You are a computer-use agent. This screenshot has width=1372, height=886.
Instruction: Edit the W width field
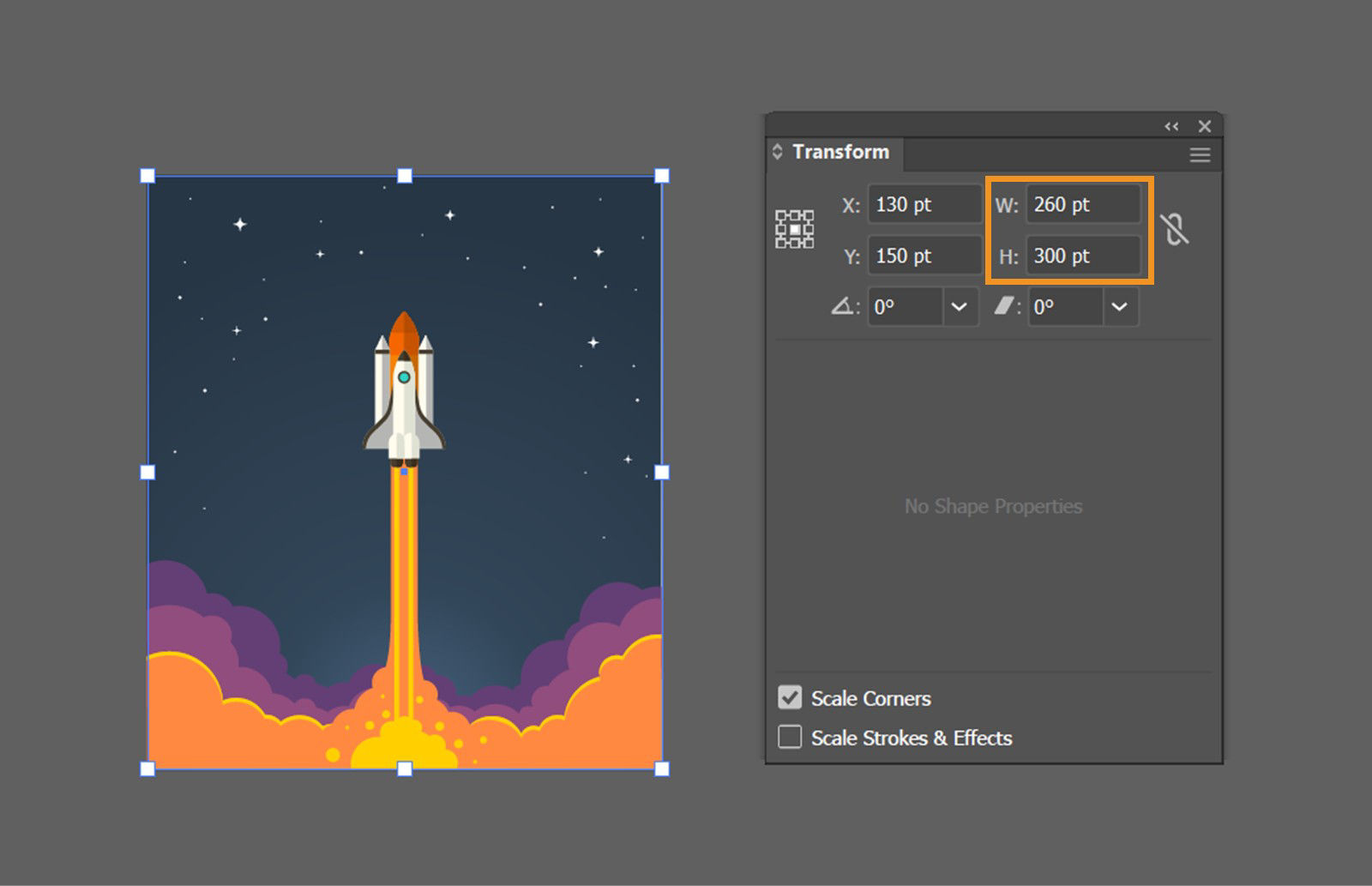(1084, 204)
